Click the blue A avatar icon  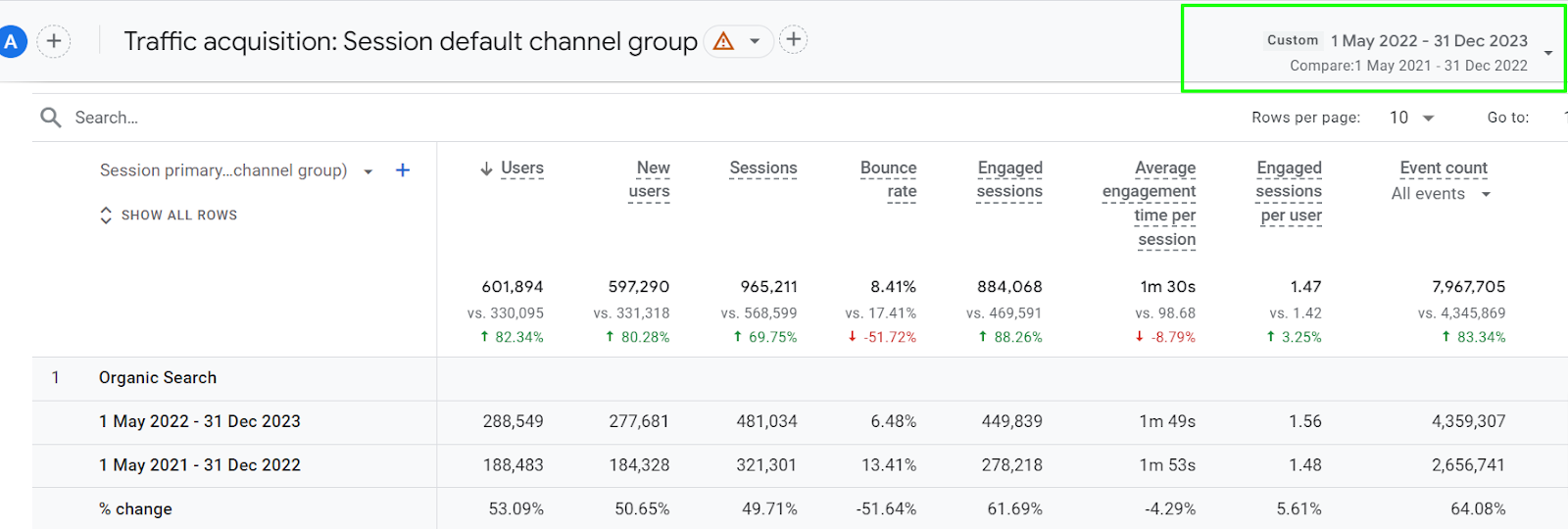[11, 42]
